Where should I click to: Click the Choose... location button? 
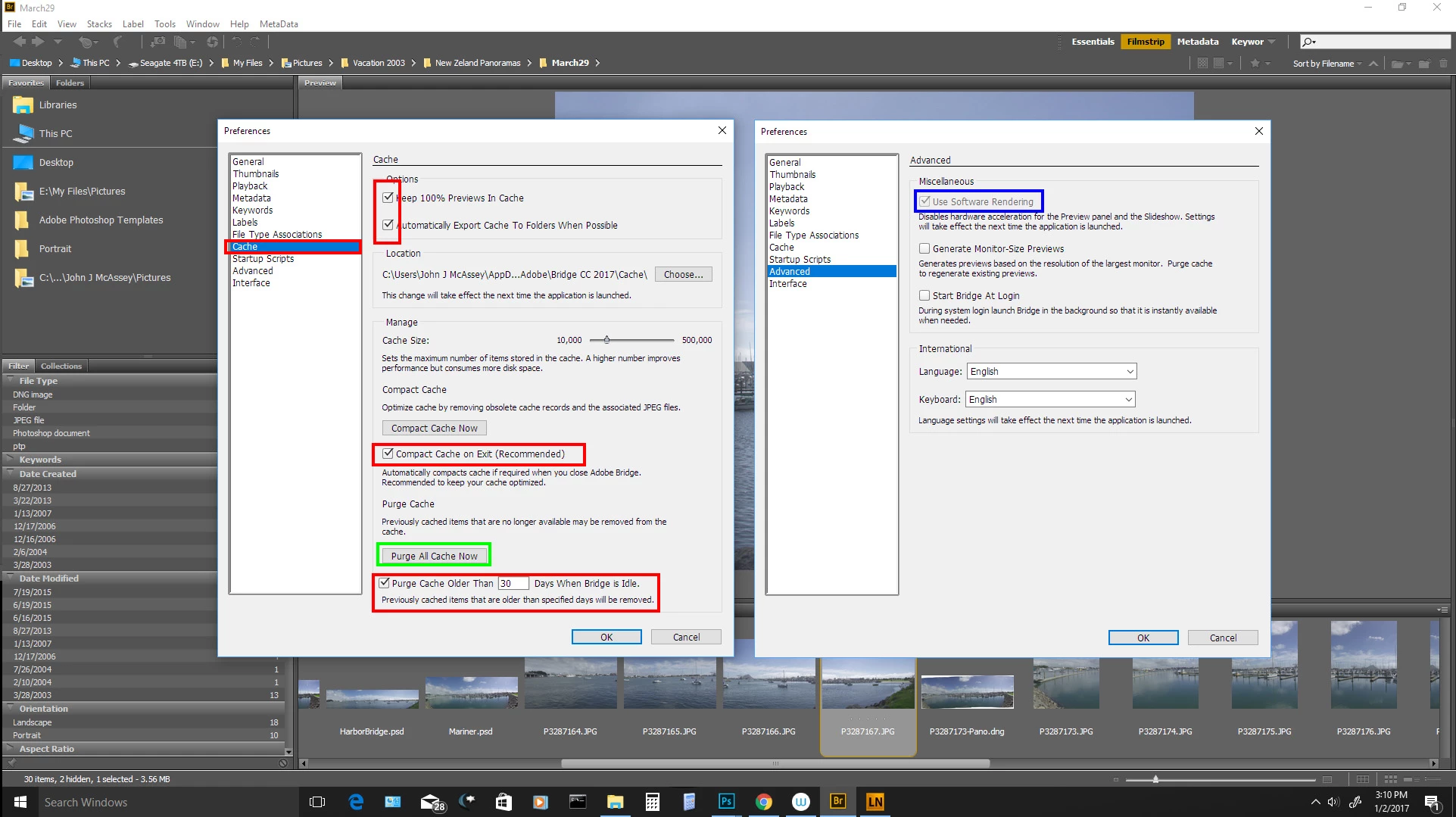pos(683,274)
